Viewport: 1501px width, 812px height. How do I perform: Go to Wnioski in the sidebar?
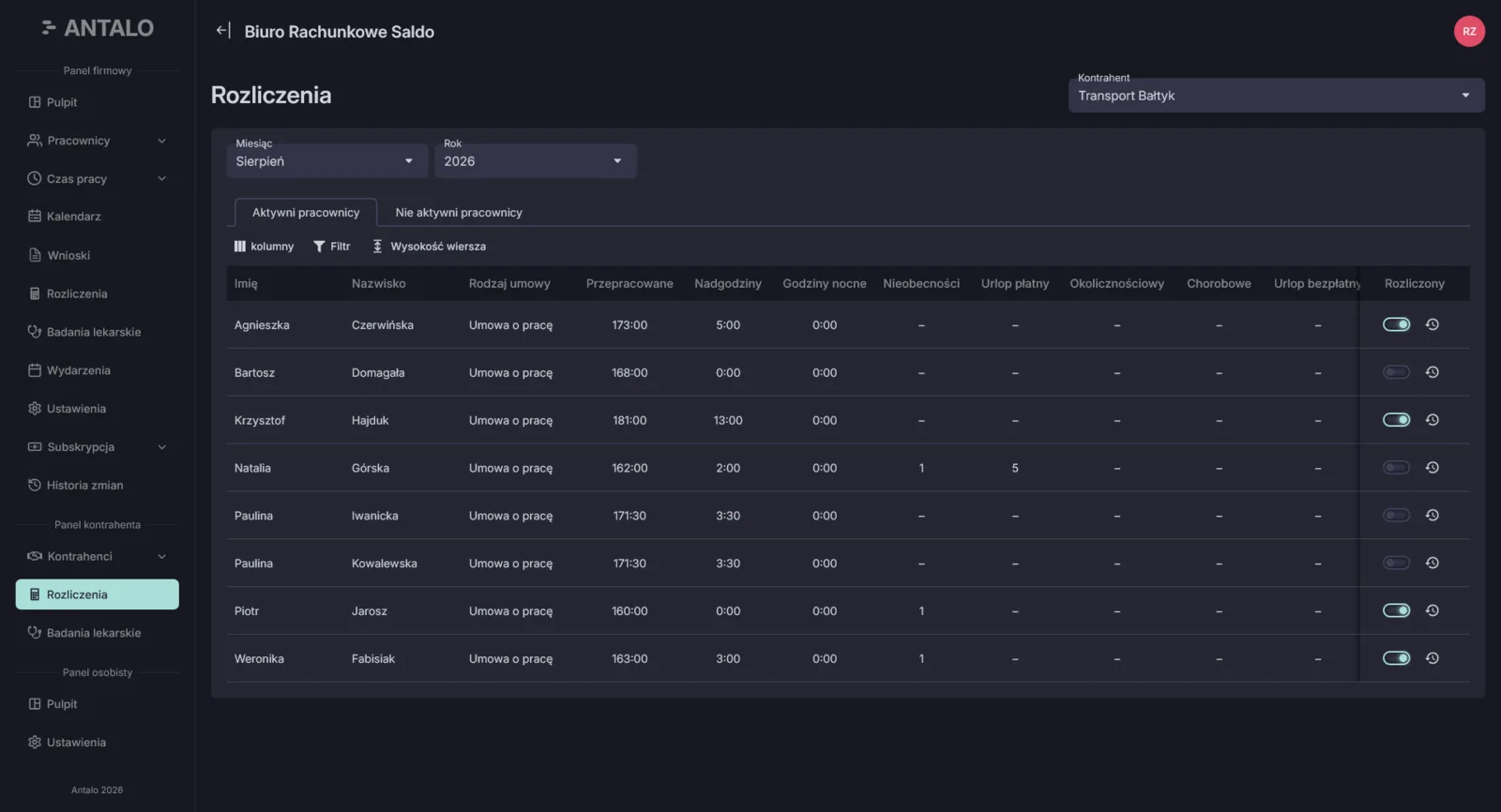point(98,255)
